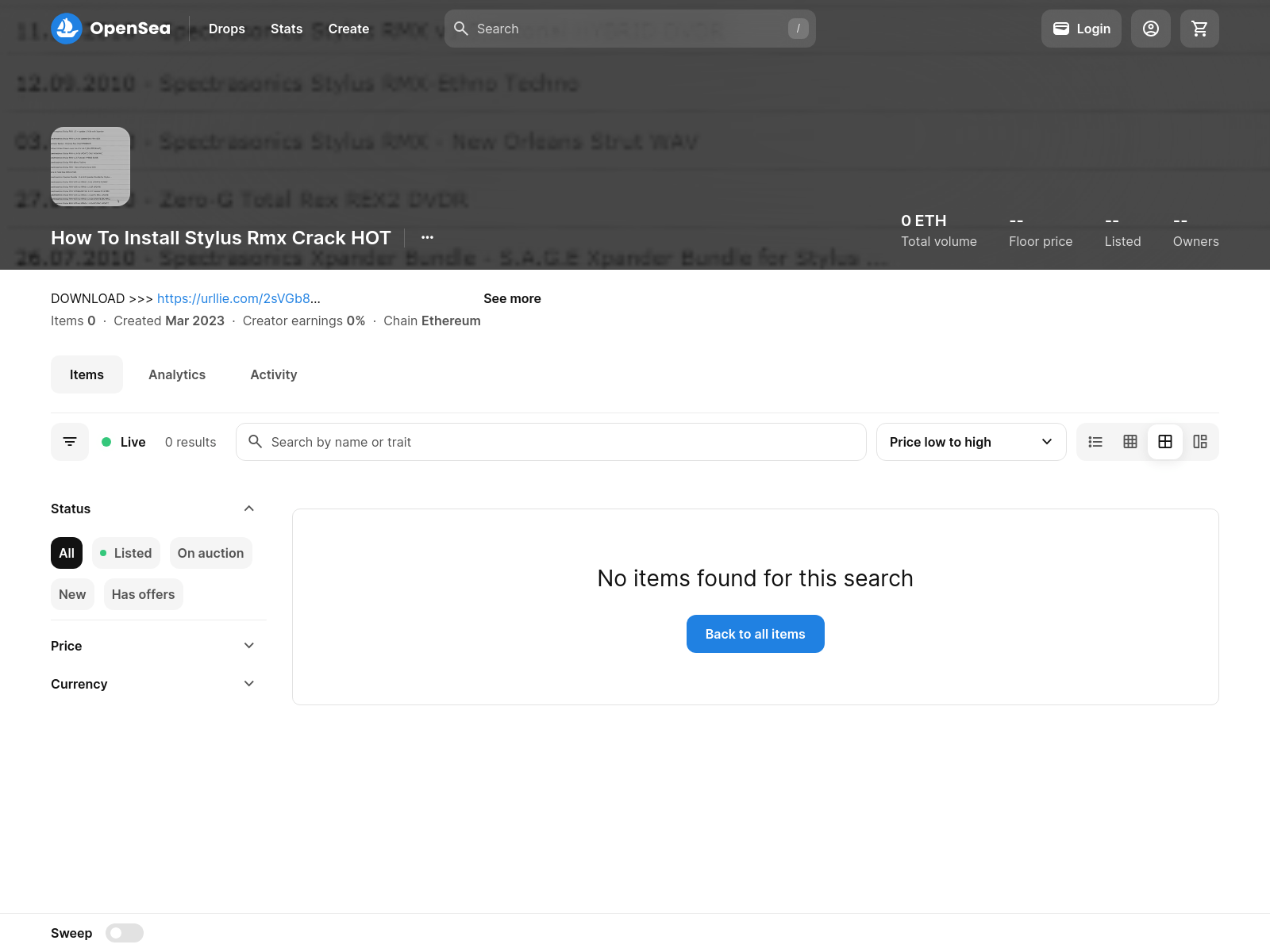Screen dimensions: 1270x952
Task: Switch to the Items tab
Action: (x=87, y=374)
